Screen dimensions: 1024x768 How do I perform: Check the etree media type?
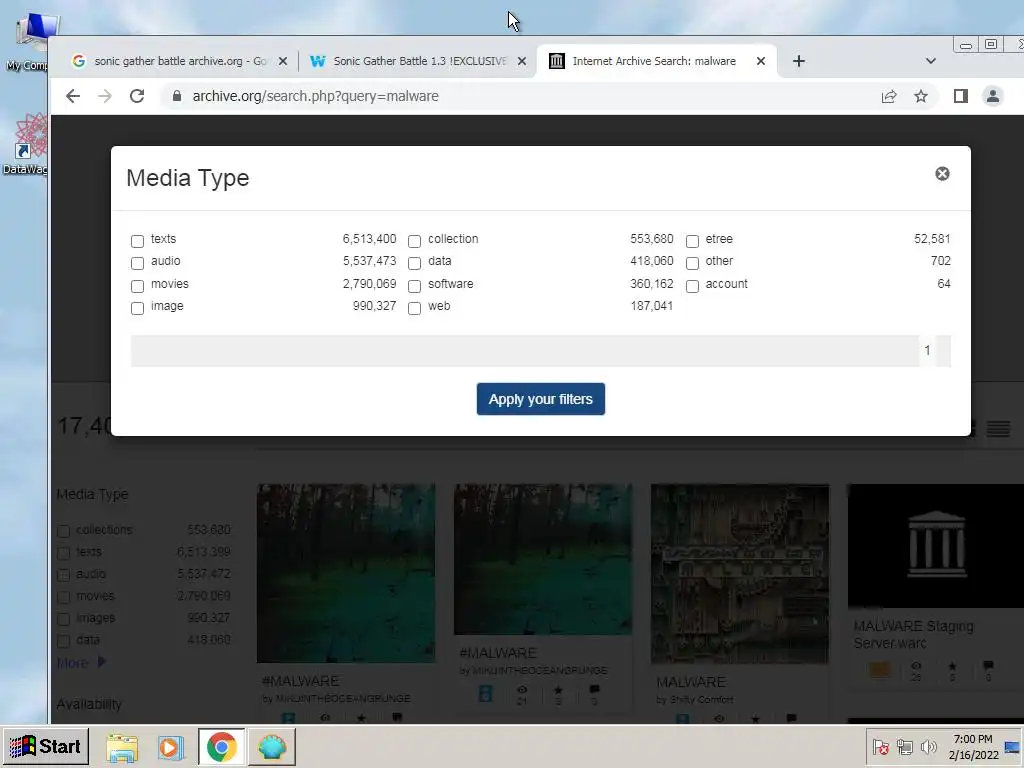pos(692,241)
